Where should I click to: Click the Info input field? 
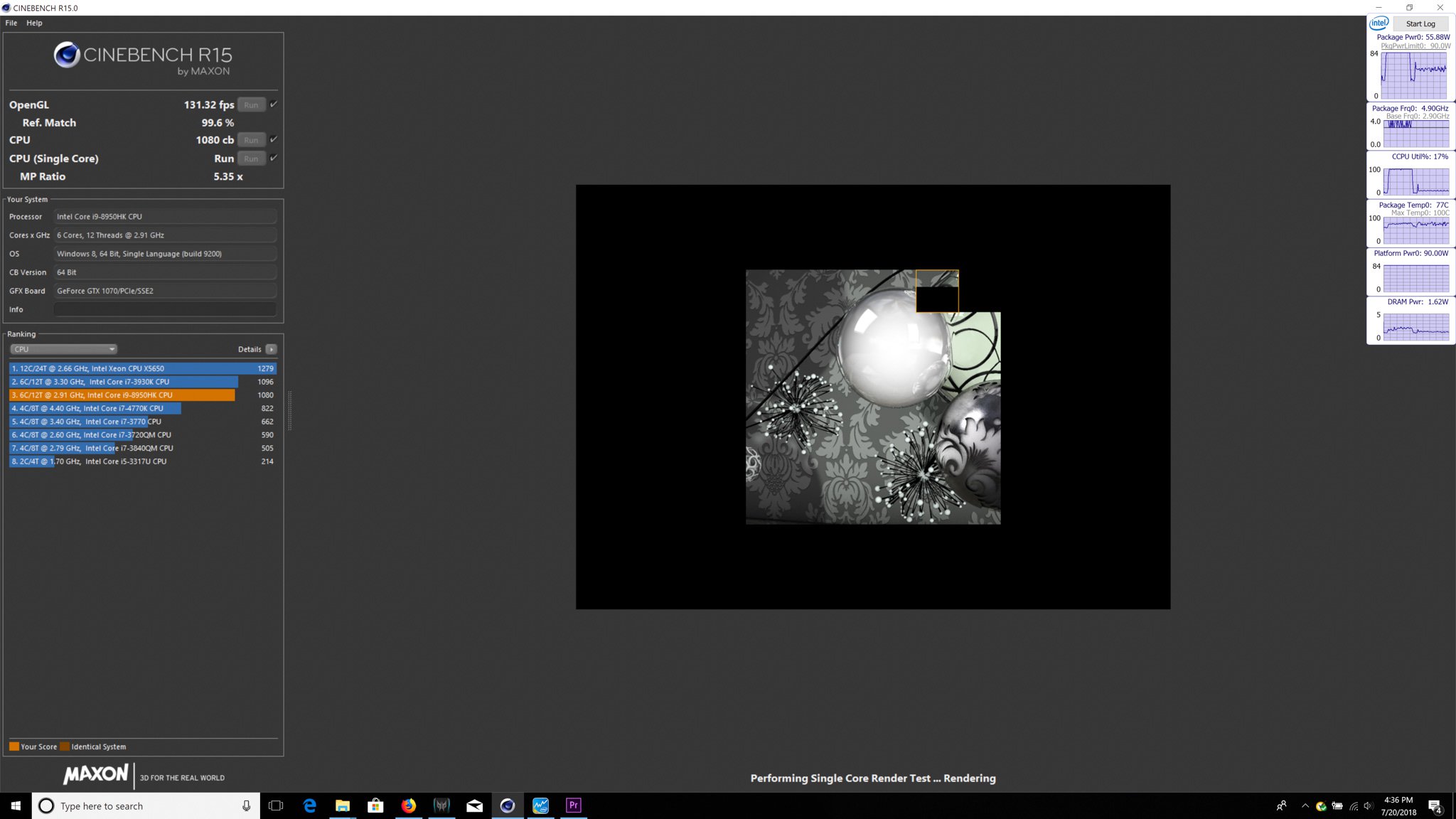pyautogui.click(x=165, y=309)
